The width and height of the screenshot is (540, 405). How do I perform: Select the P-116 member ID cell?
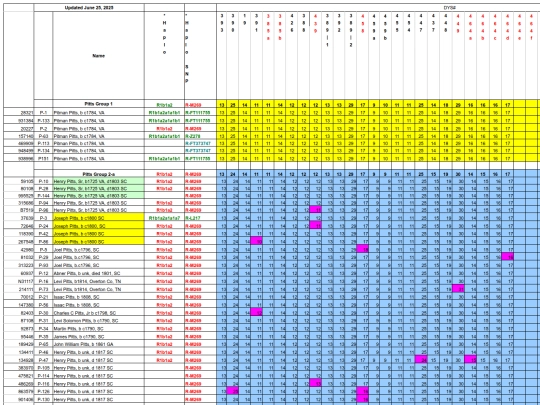(43, 383)
